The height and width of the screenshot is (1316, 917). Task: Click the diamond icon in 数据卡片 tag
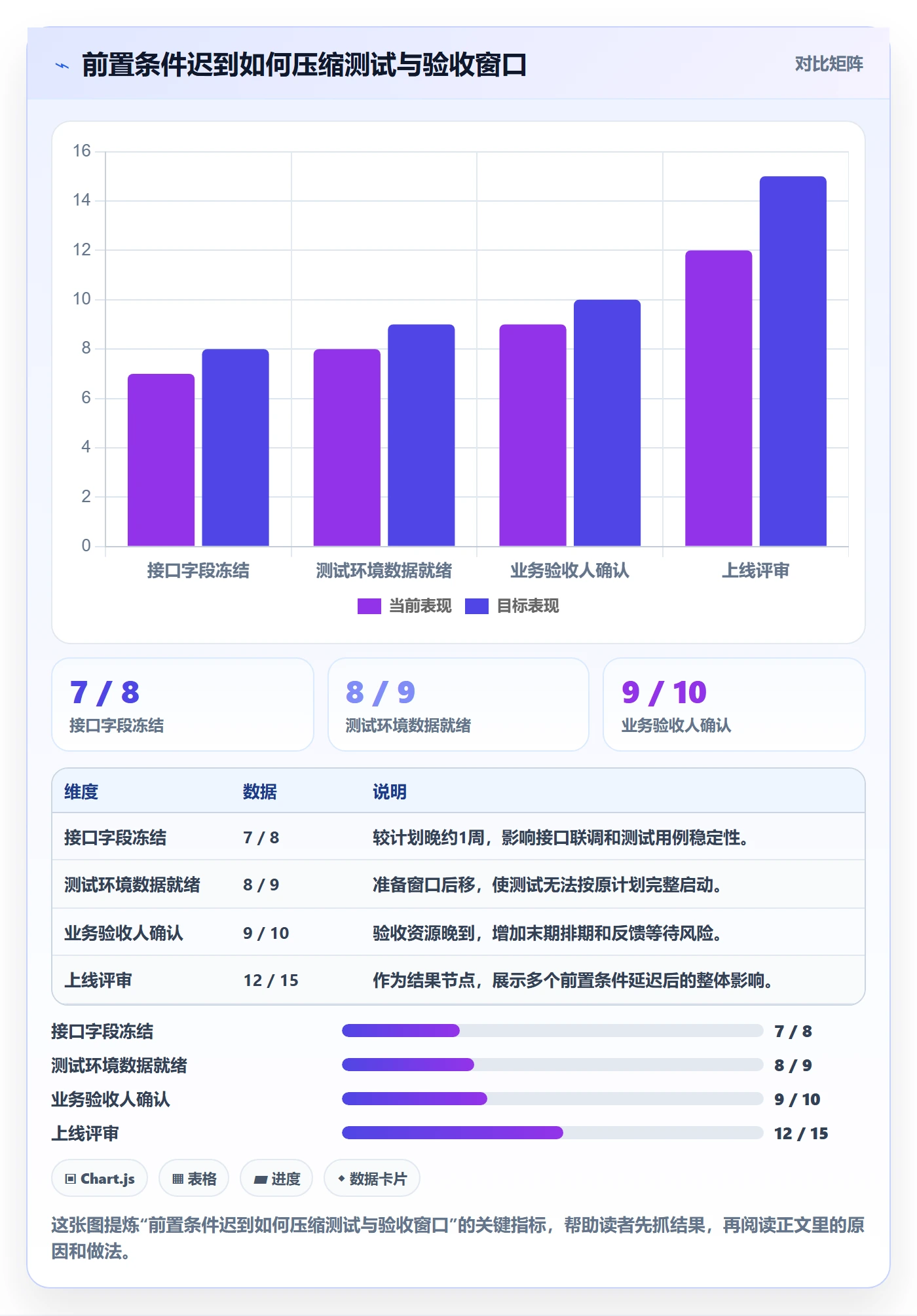[x=341, y=1179]
